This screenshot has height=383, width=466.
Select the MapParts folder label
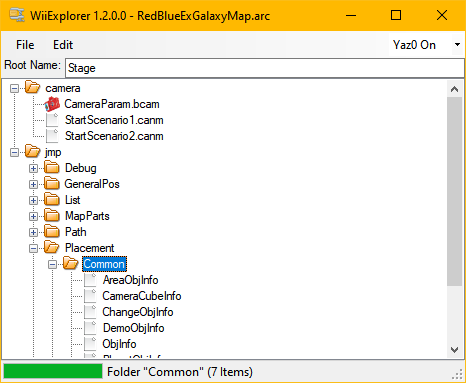click(87, 216)
